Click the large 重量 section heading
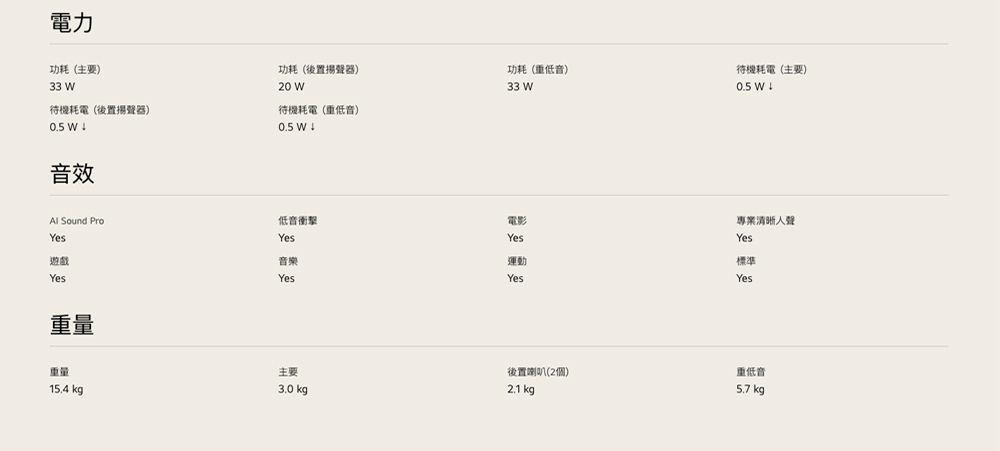This screenshot has width=1000, height=451. 72,324
